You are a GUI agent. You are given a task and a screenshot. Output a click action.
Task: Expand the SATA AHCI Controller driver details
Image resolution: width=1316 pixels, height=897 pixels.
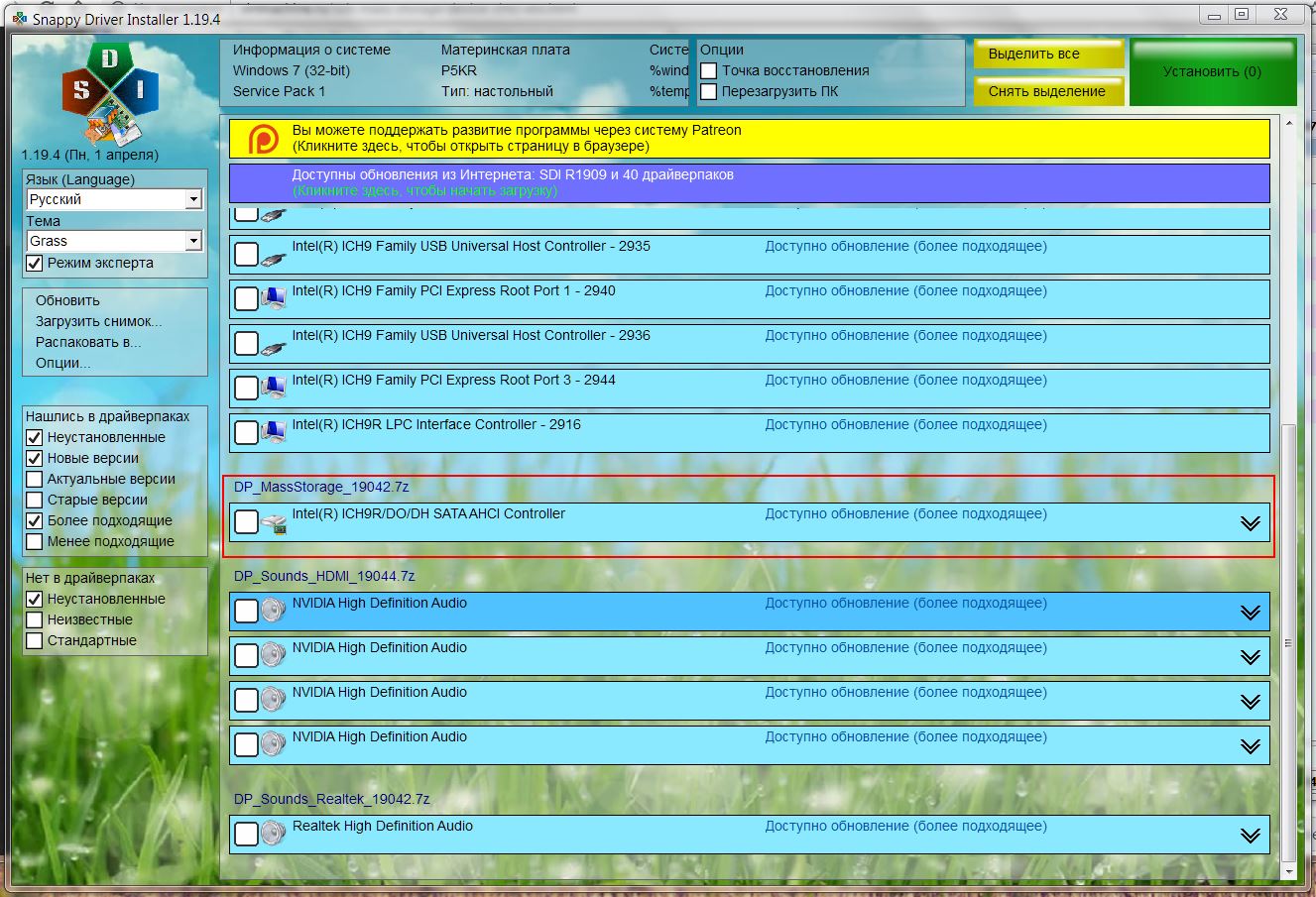pos(1251,523)
